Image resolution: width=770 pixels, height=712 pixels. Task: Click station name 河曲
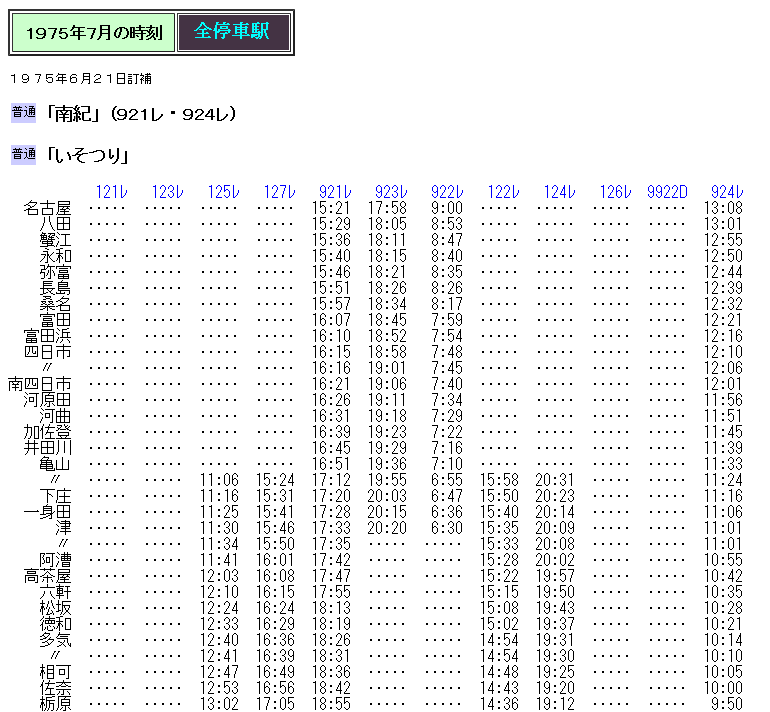[55, 416]
